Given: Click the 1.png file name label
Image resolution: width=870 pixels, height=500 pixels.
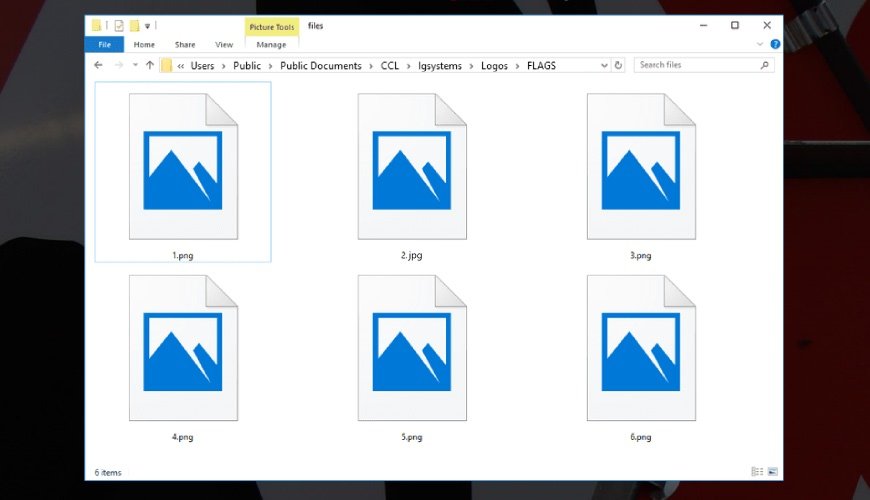Looking at the screenshot, I should pos(183,256).
